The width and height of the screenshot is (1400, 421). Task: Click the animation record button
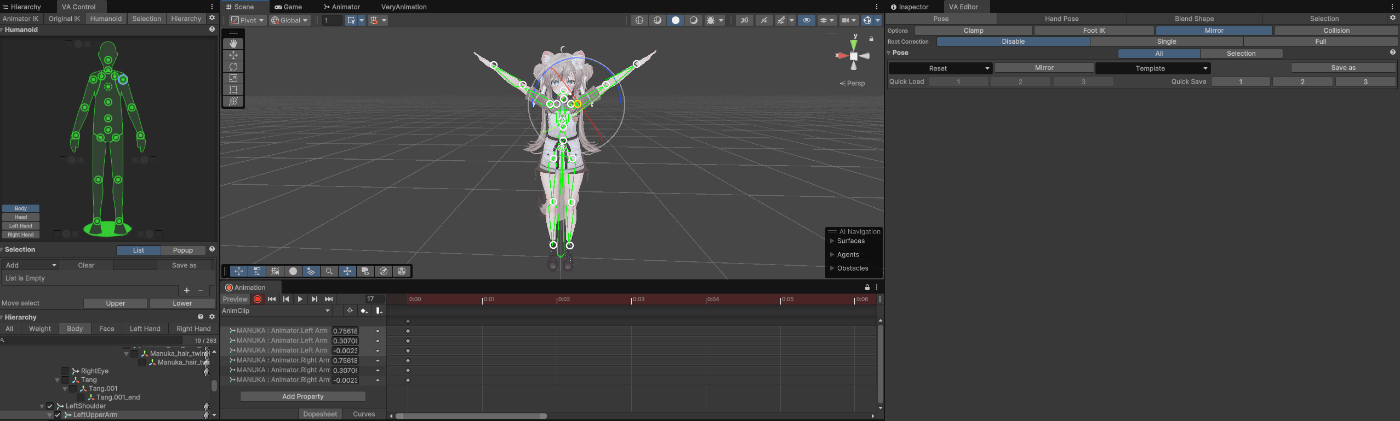257,299
